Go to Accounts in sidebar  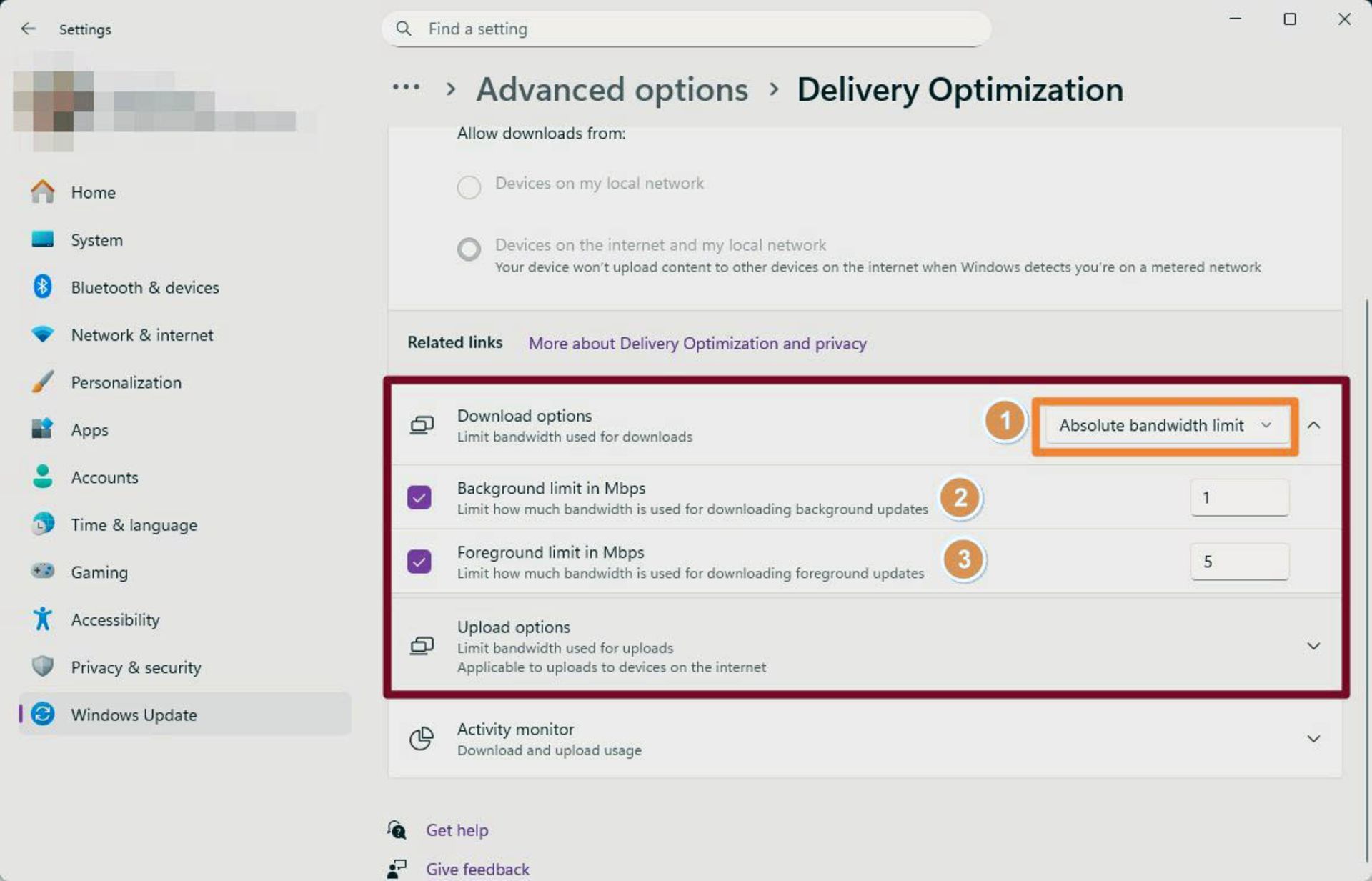tap(104, 477)
